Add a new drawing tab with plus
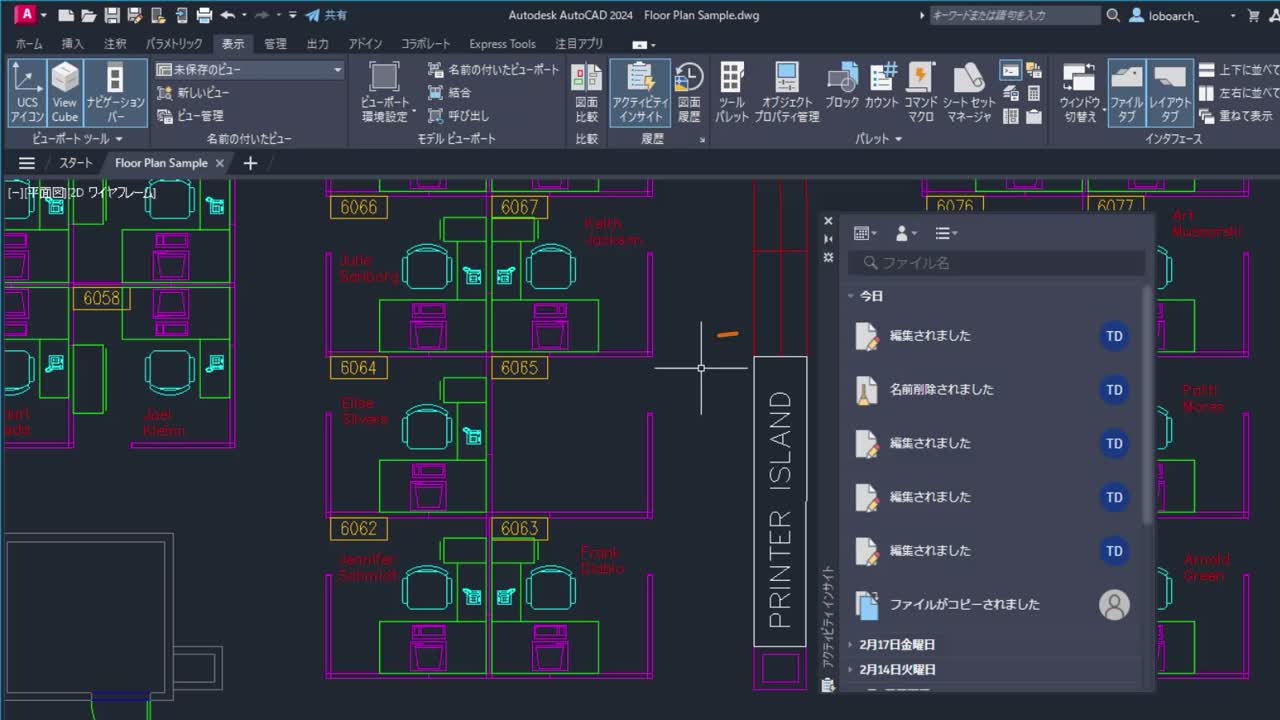Image resolution: width=1280 pixels, height=720 pixels. pyautogui.click(x=250, y=163)
